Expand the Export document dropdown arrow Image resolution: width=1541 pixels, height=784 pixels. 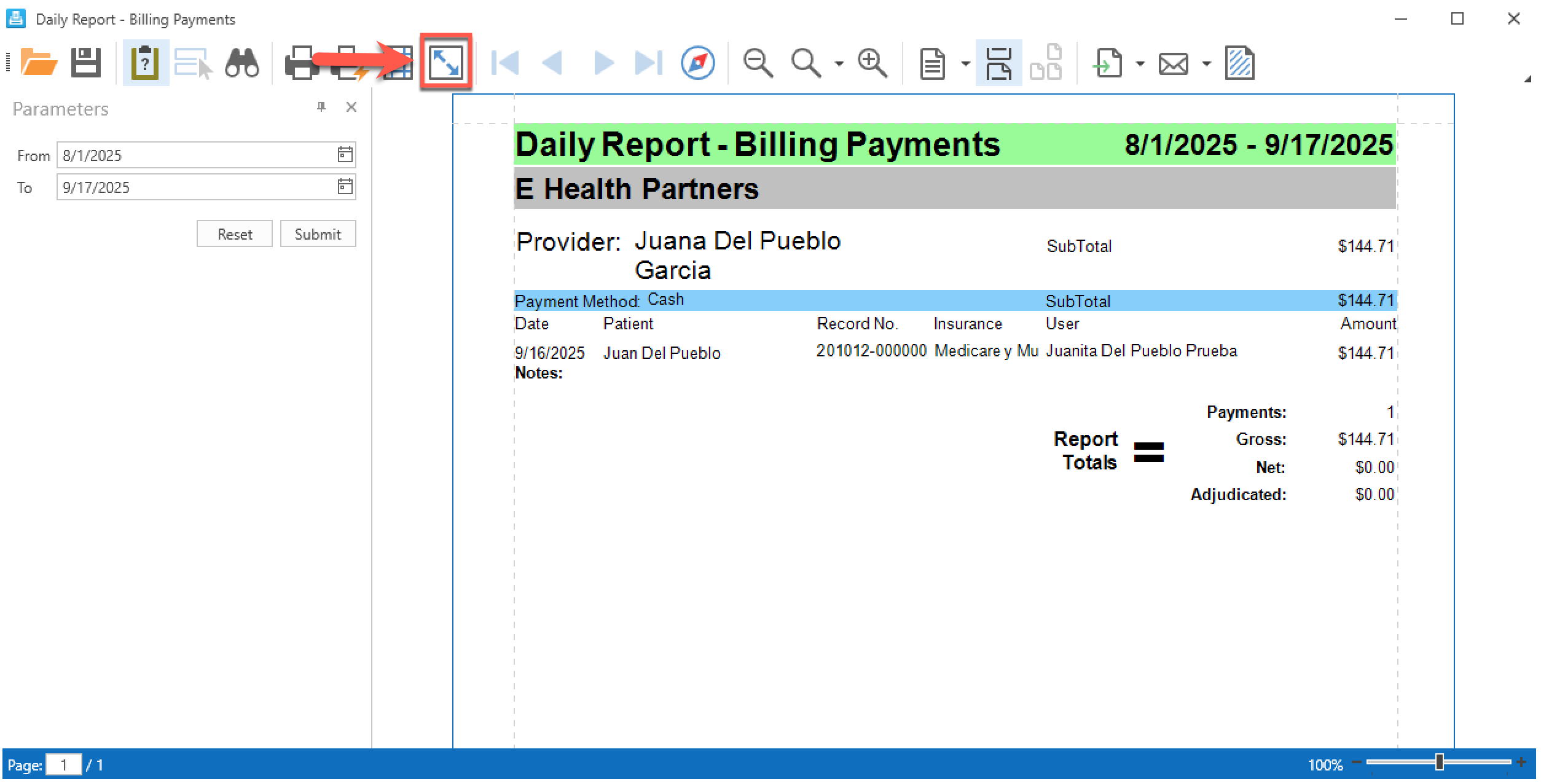click(1140, 63)
